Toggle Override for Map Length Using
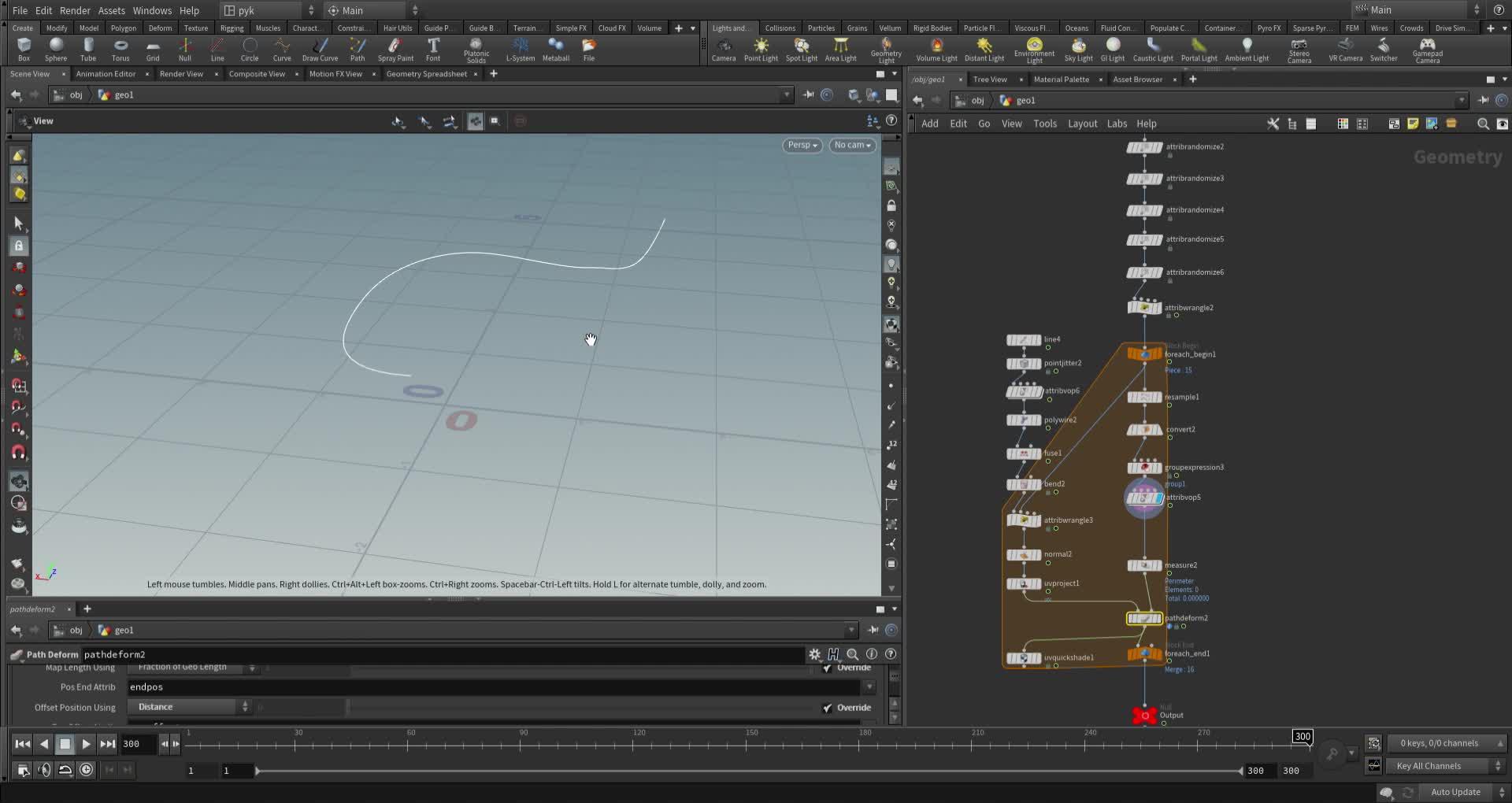The height and width of the screenshot is (803, 1512). (828, 667)
